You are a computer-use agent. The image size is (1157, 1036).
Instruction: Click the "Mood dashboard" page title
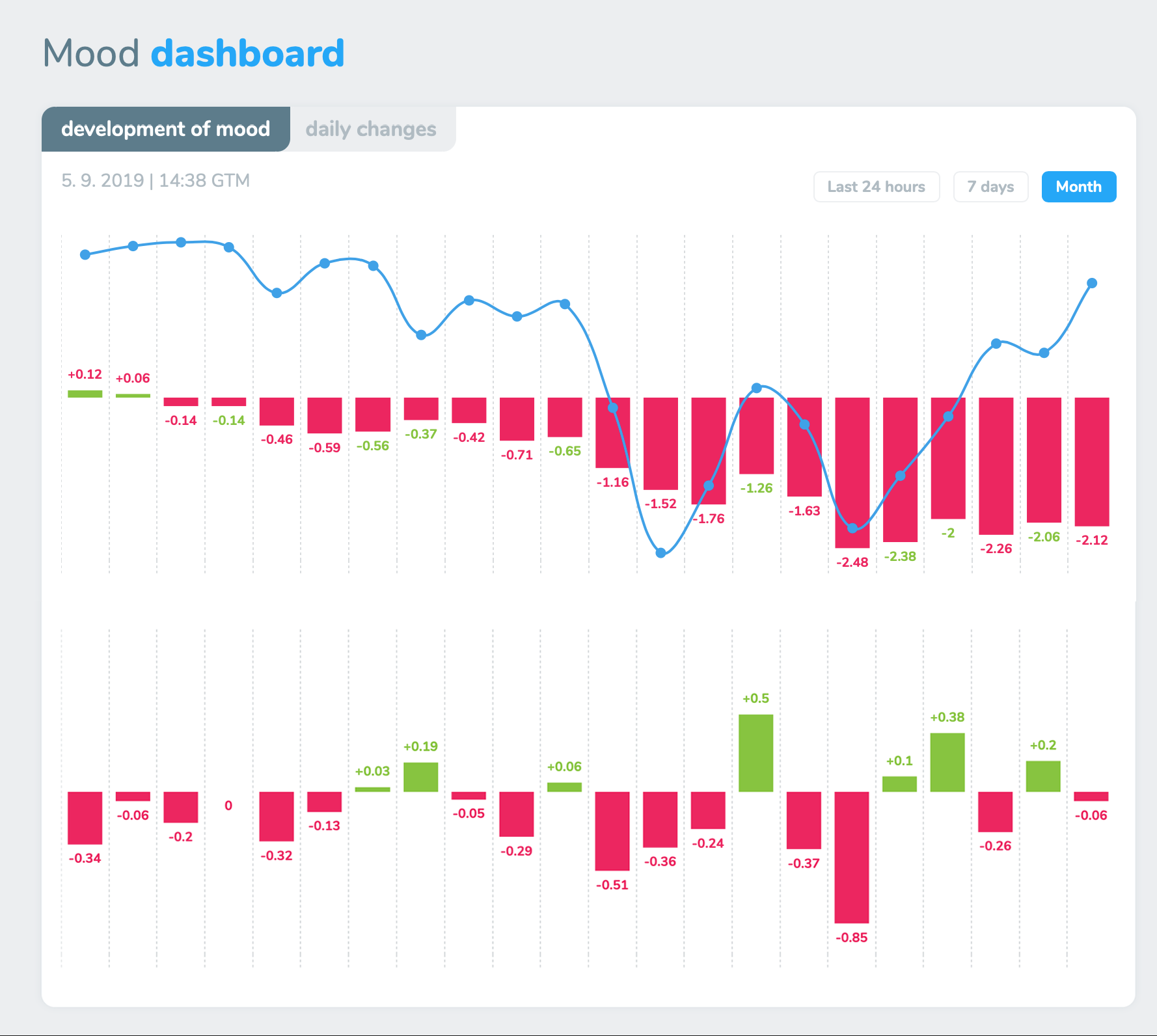[193, 53]
